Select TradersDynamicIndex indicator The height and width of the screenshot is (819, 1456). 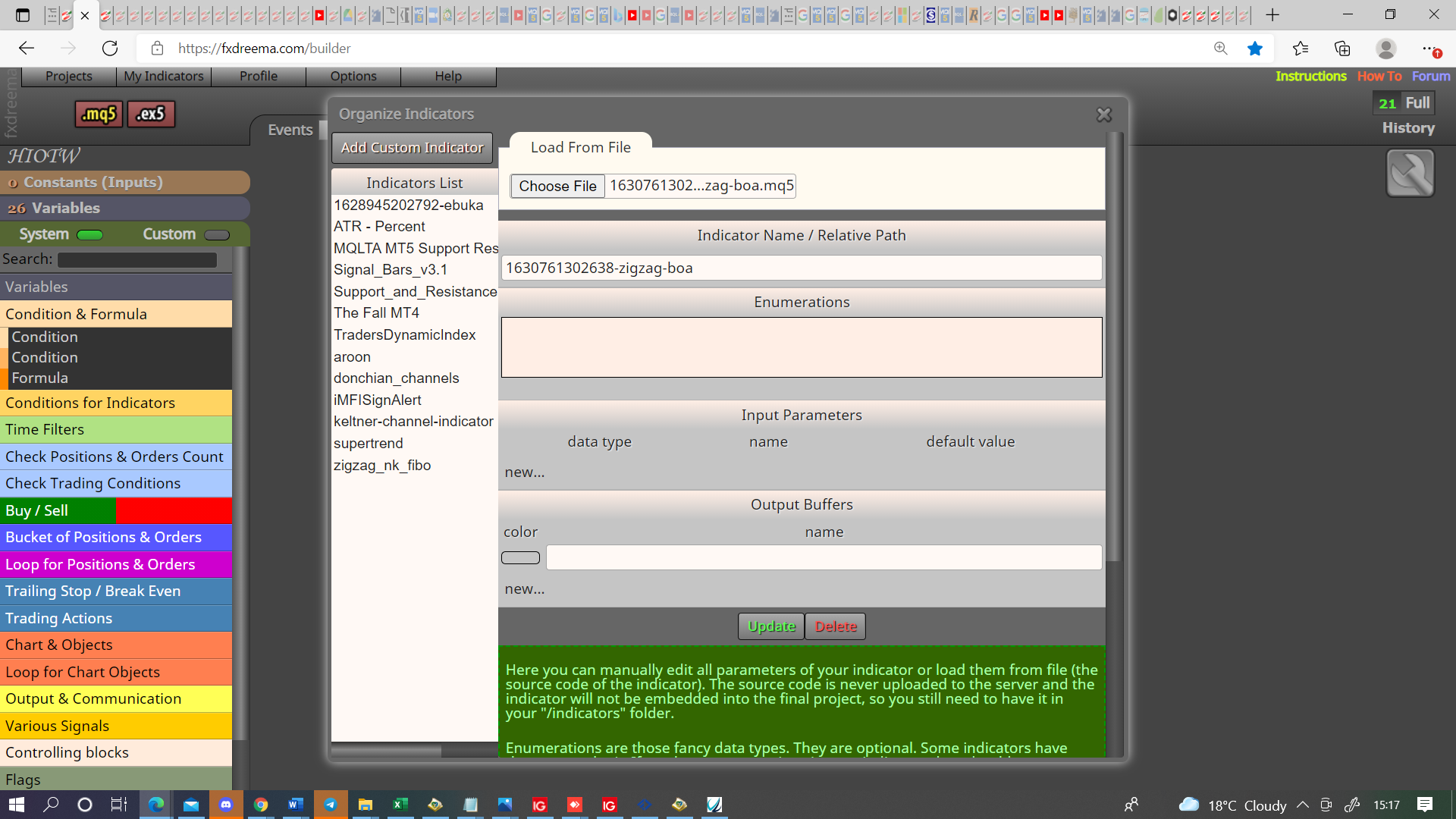pyautogui.click(x=405, y=334)
